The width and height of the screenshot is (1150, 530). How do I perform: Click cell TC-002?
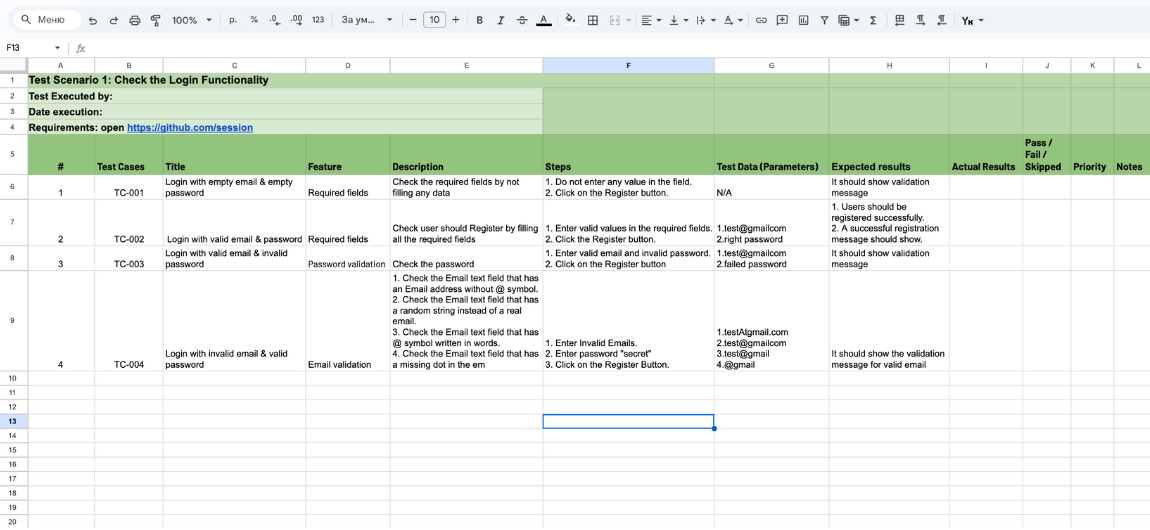[129, 223]
